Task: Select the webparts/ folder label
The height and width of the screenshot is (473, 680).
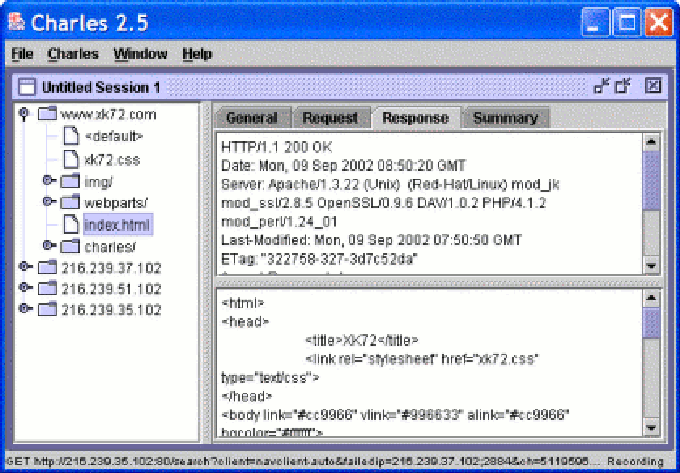Action: (116, 202)
